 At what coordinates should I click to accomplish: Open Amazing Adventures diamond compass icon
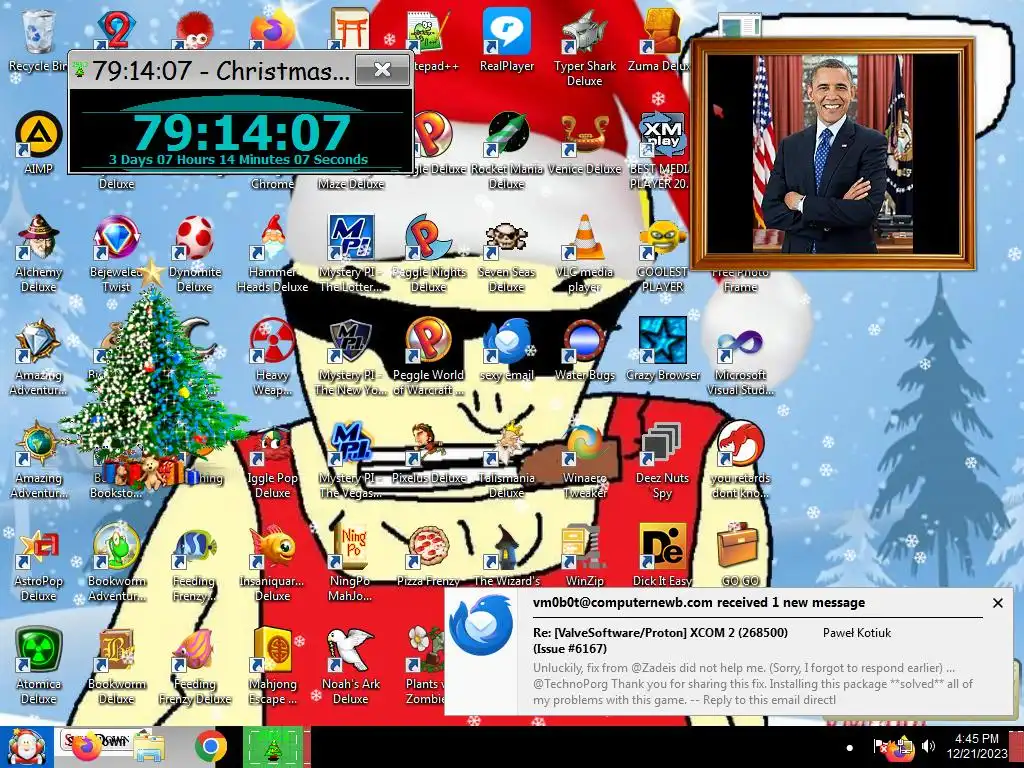tap(39, 358)
